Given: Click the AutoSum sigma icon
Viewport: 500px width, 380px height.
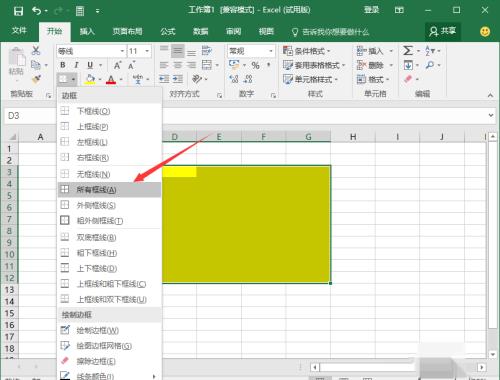Looking at the screenshot, I should (x=408, y=51).
